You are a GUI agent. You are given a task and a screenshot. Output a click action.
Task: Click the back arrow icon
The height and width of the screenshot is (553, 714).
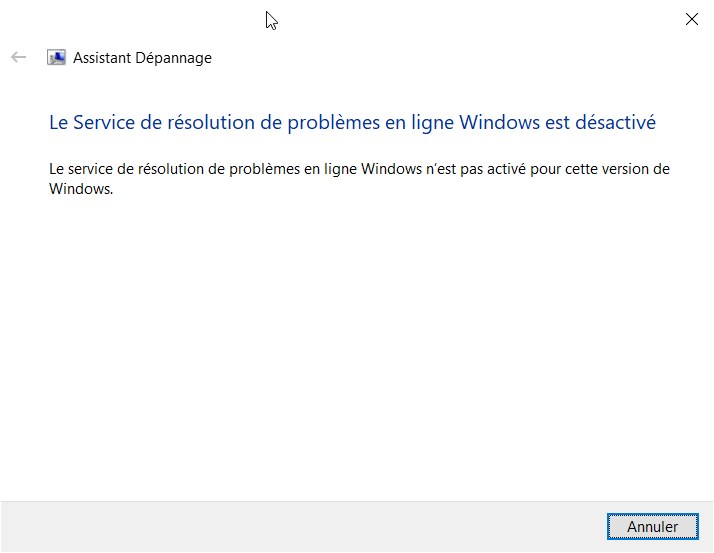click(x=19, y=57)
